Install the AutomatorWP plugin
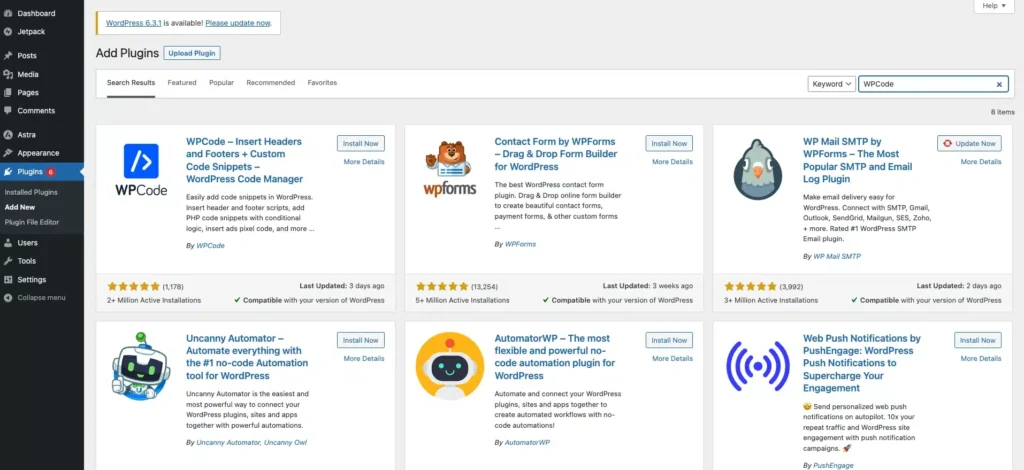 [x=669, y=340]
